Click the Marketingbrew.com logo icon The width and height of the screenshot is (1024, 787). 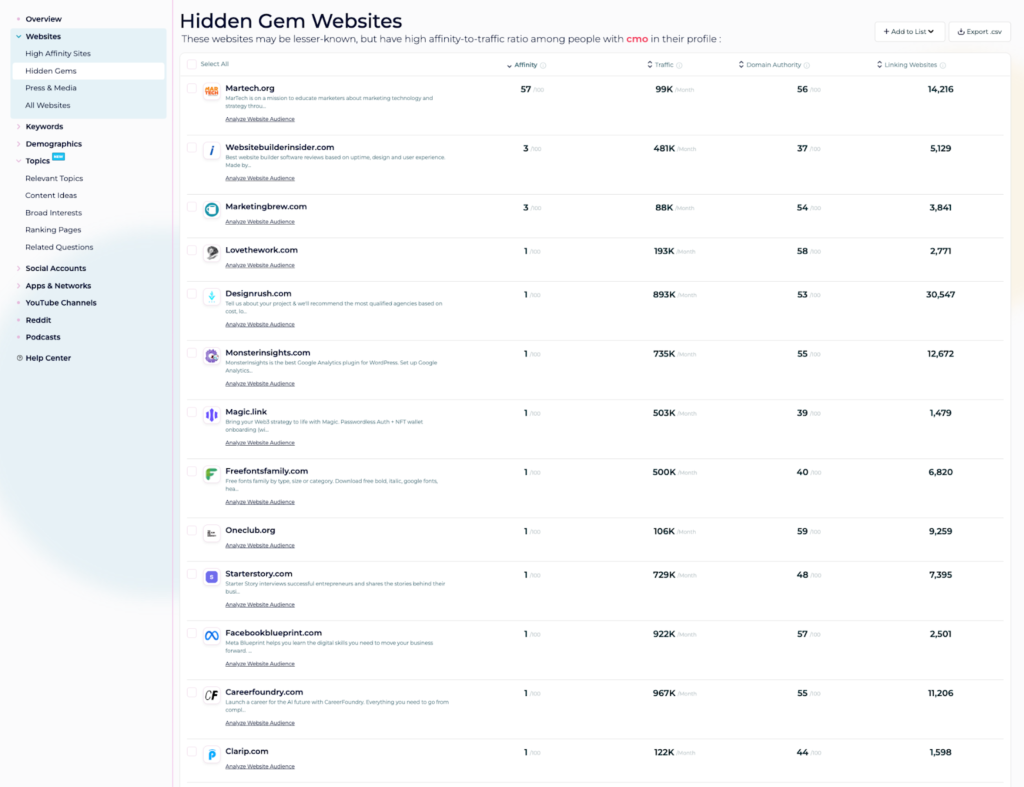coord(211,210)
